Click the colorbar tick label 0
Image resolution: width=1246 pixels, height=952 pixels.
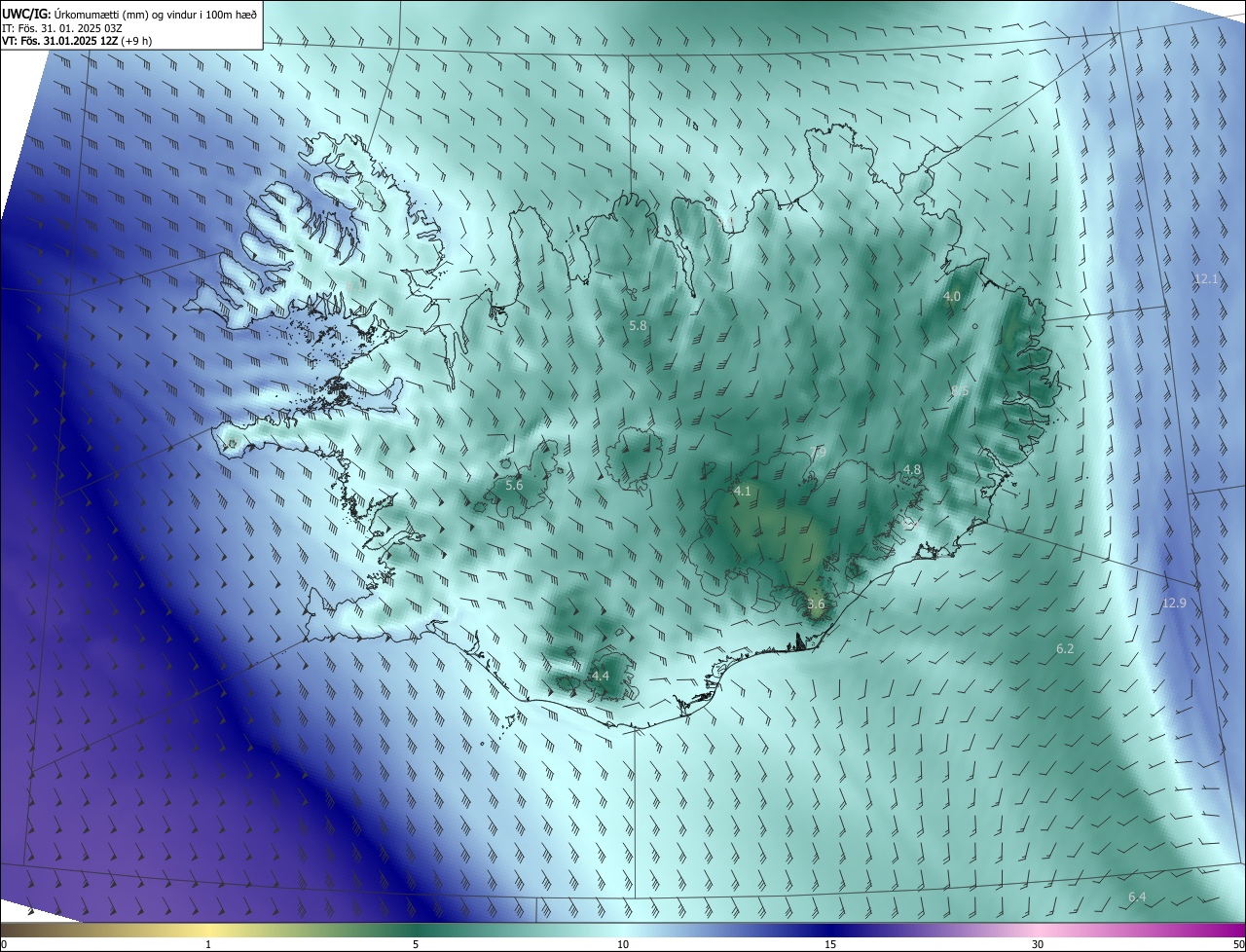(x=4, y=945)
